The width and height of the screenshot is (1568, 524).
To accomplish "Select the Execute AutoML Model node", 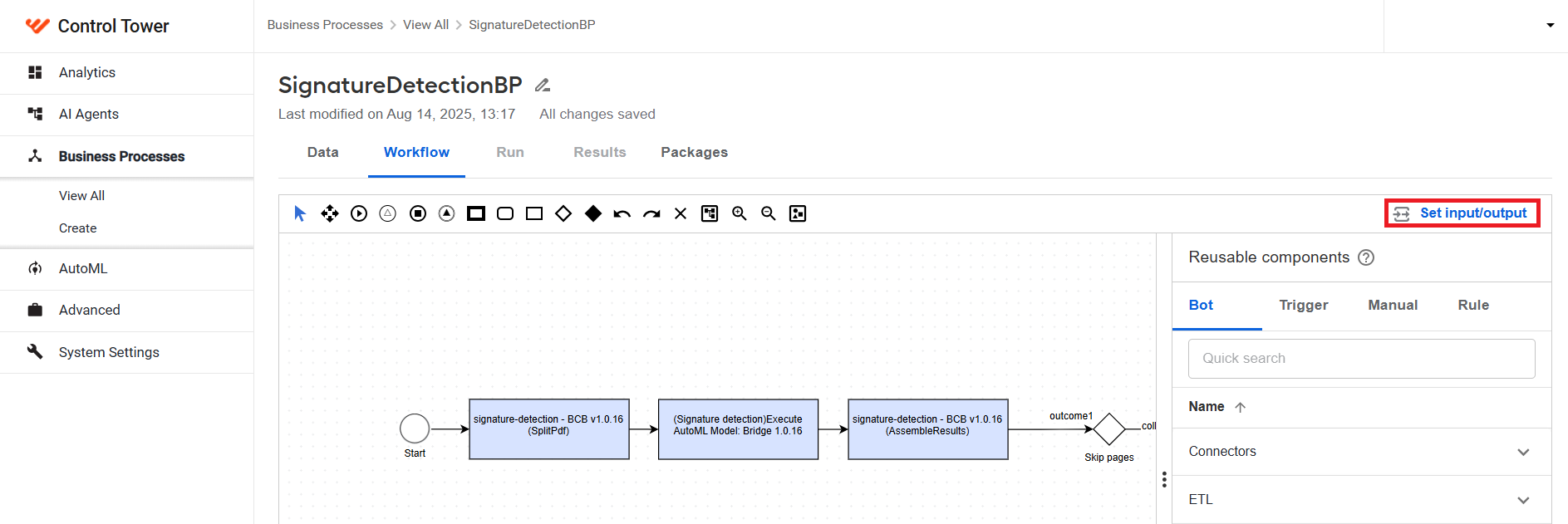I will pos(738,429).
